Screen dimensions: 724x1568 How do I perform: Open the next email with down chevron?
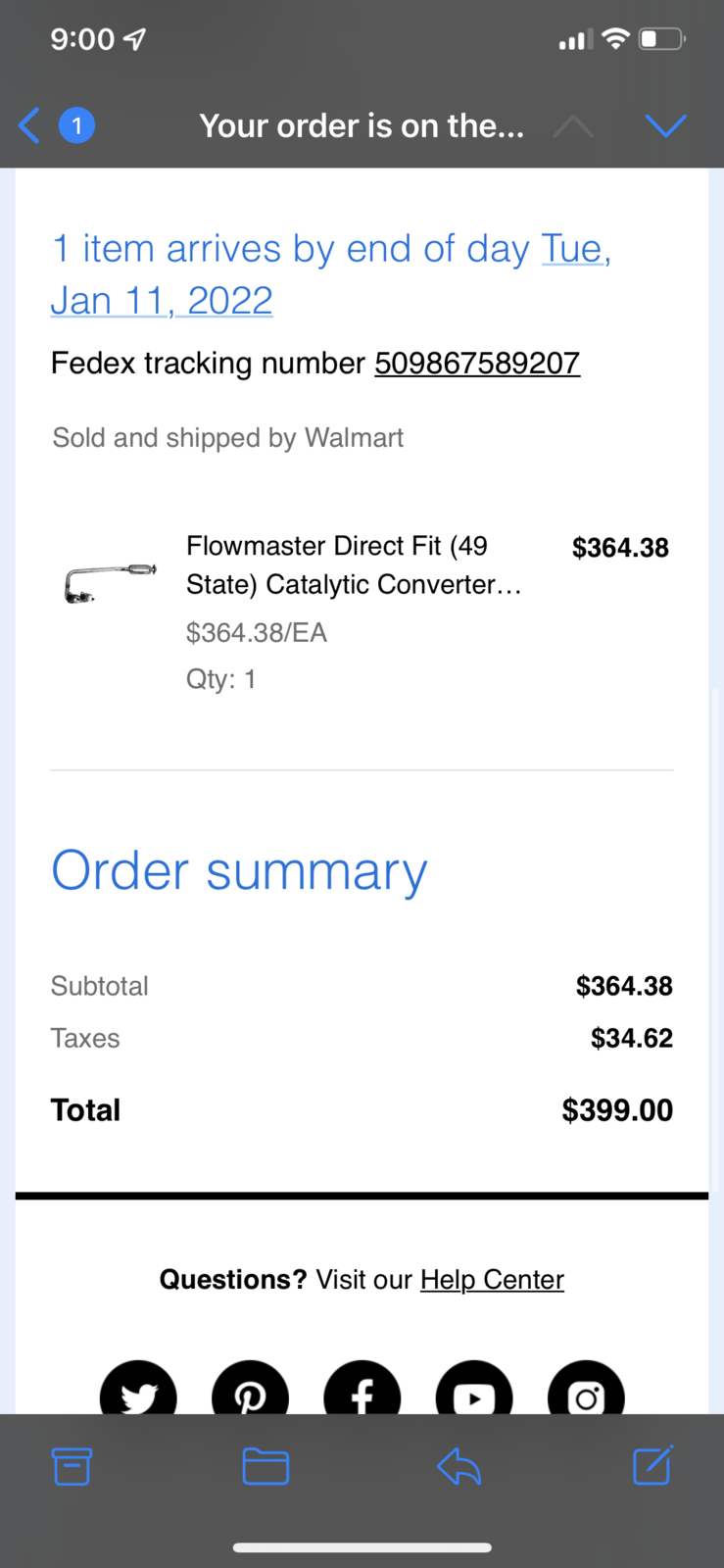coord(665,125)
